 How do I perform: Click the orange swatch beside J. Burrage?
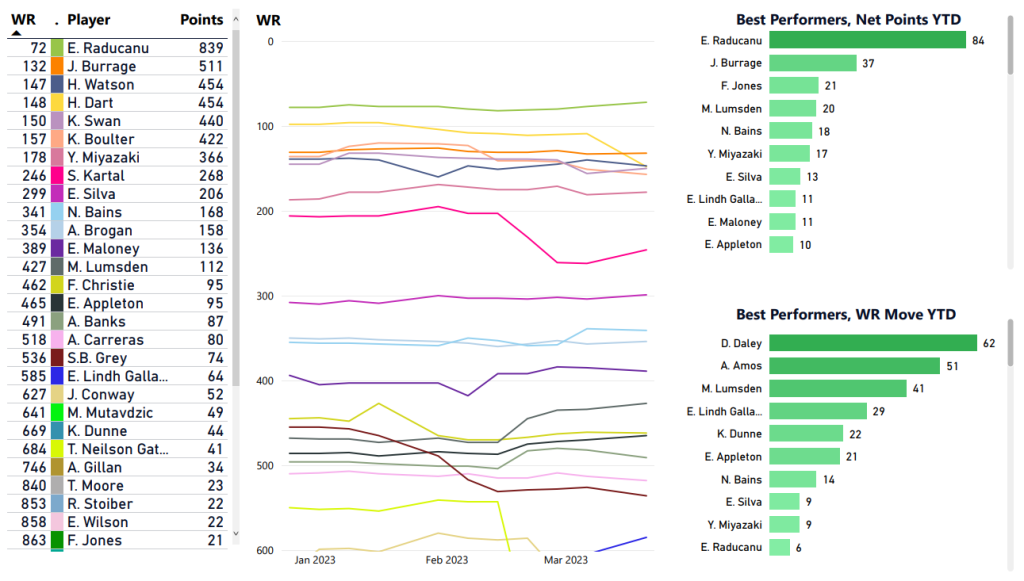click(58, 66)
